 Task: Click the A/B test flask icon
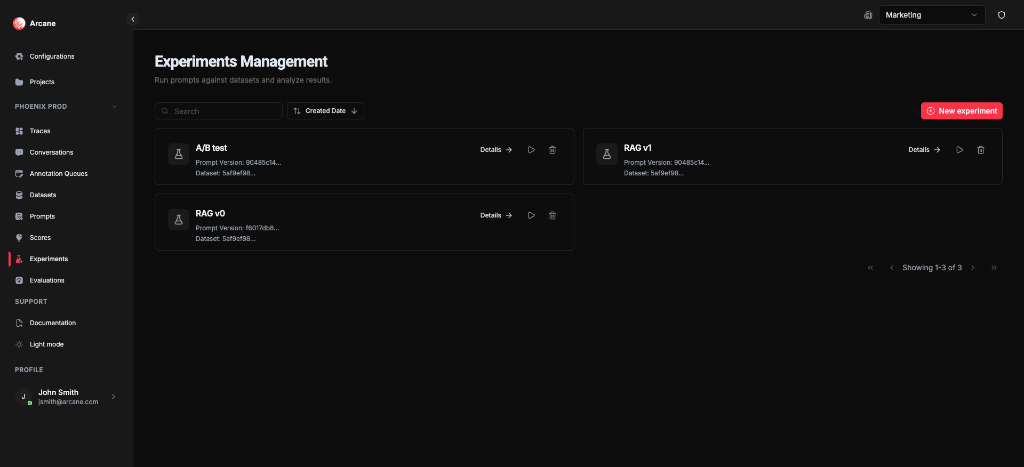(178, 153)
